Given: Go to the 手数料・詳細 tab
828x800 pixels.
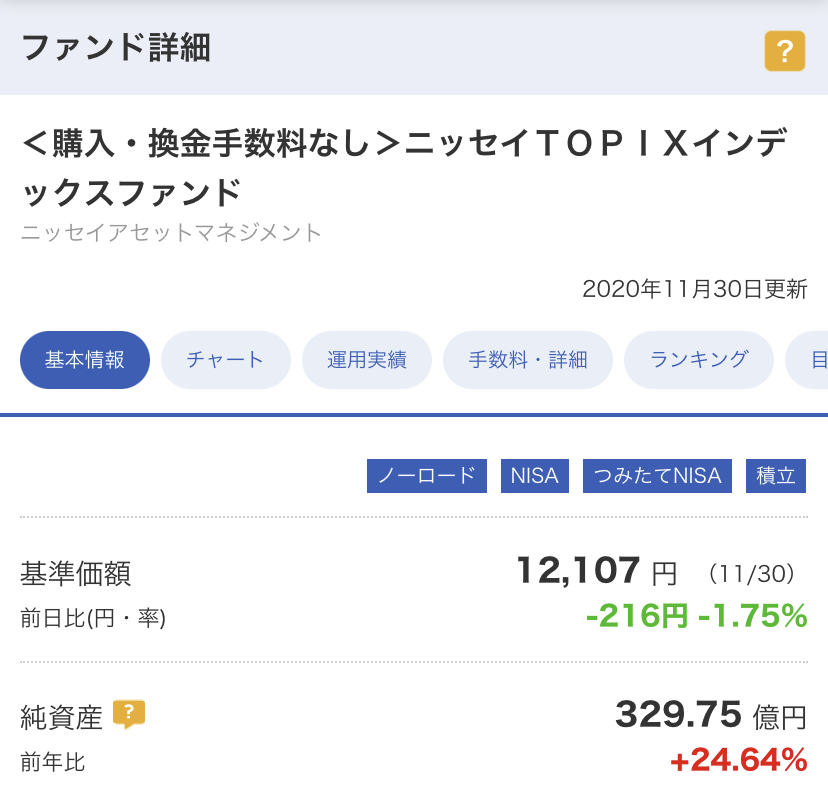Looking at the screenshot, I should (528, 360).
